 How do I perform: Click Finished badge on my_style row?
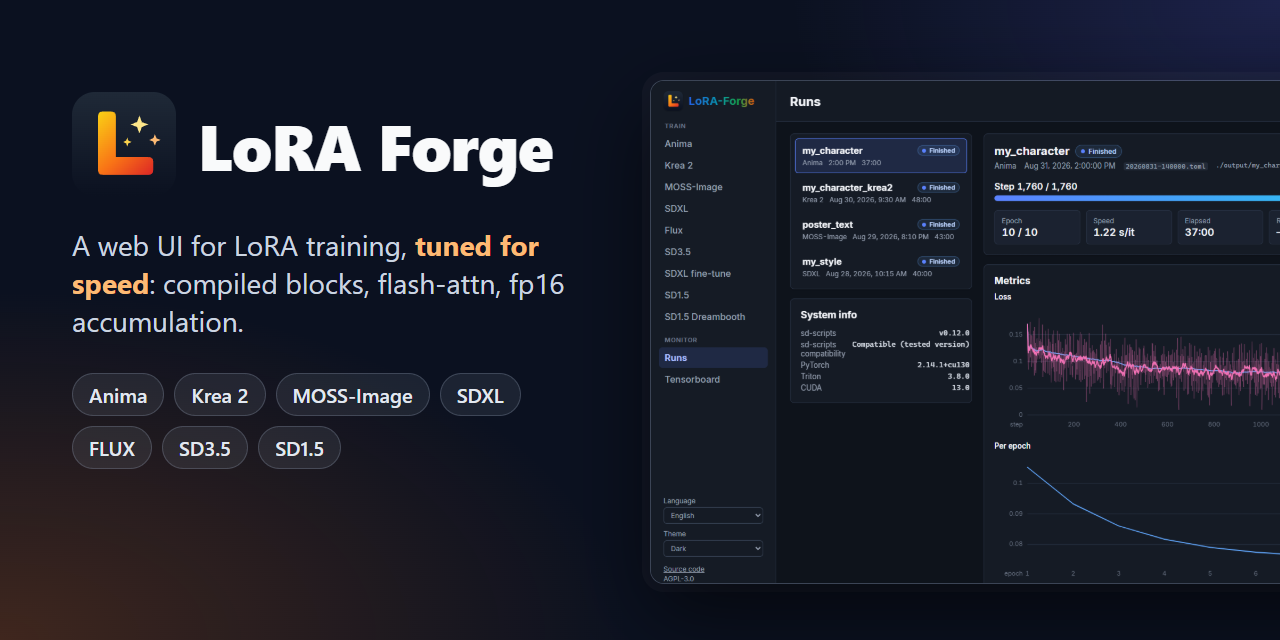click(938, 261)
